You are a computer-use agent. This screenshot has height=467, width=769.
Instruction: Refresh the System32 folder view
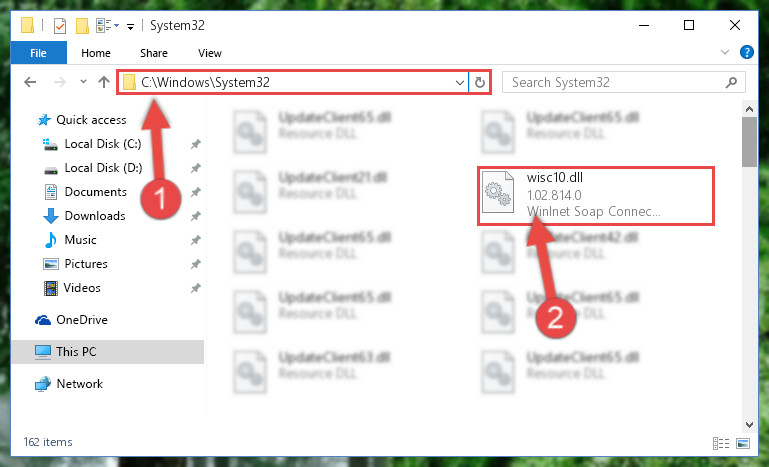[x=480, y=82]
